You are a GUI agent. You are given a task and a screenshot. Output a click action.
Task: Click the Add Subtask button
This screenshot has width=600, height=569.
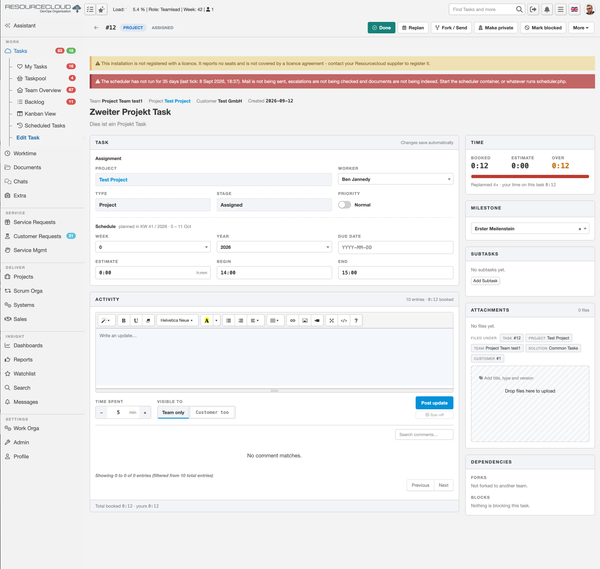(x=485, y=280)
